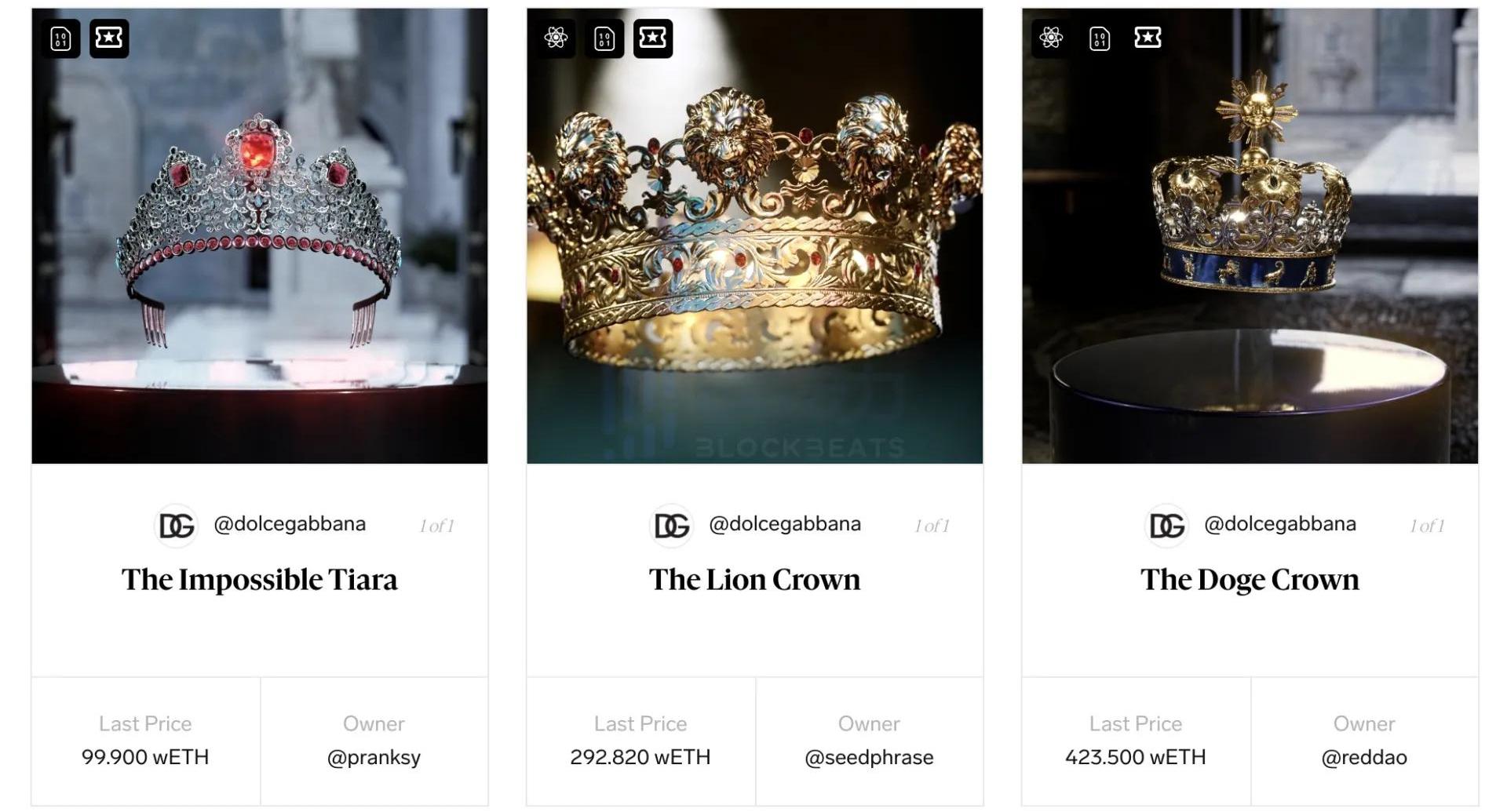Open The Impossible Tiara title link
The width and height of the screenshot is (1507, 812).
[259, 580]
